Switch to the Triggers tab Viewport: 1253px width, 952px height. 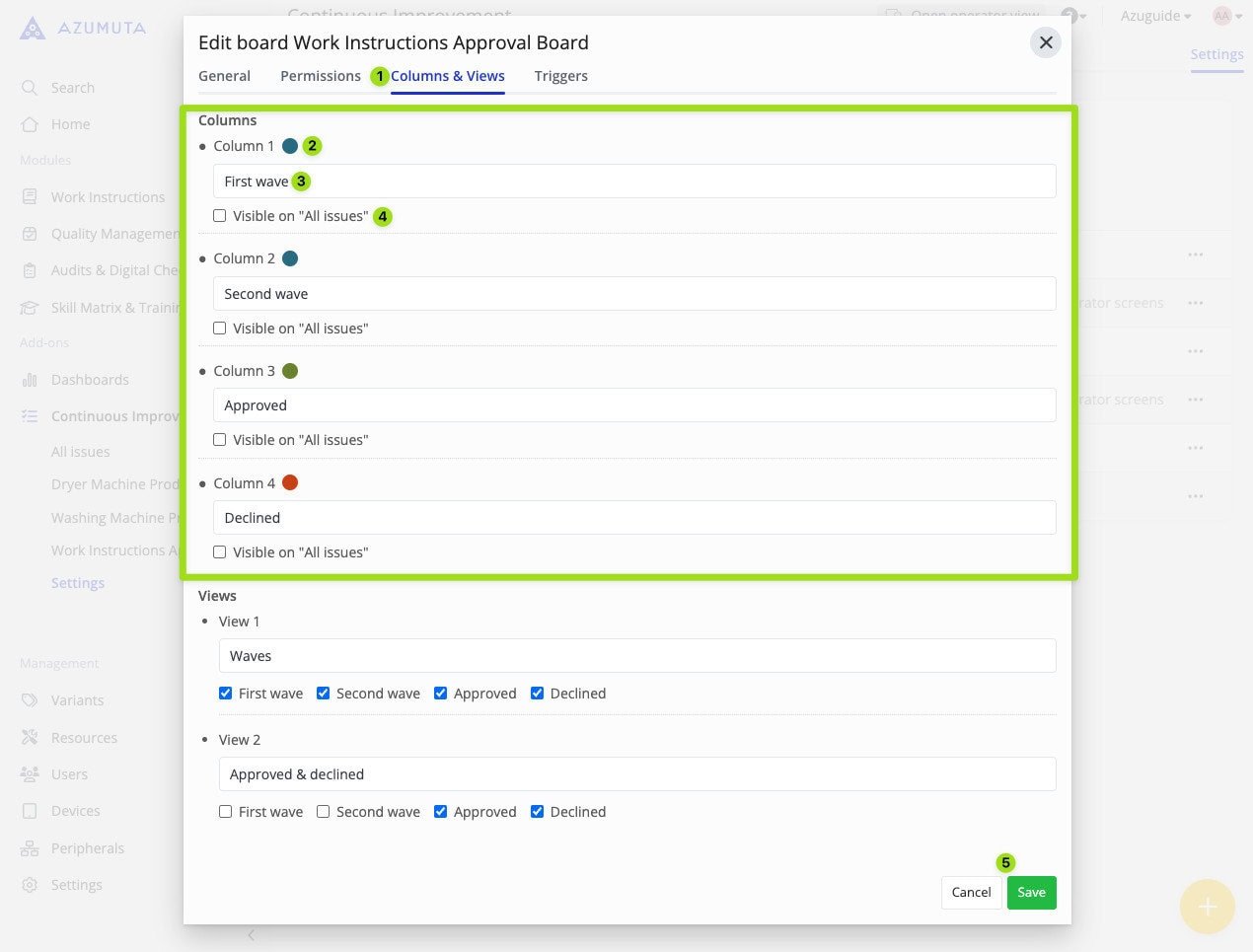[560, 76]
